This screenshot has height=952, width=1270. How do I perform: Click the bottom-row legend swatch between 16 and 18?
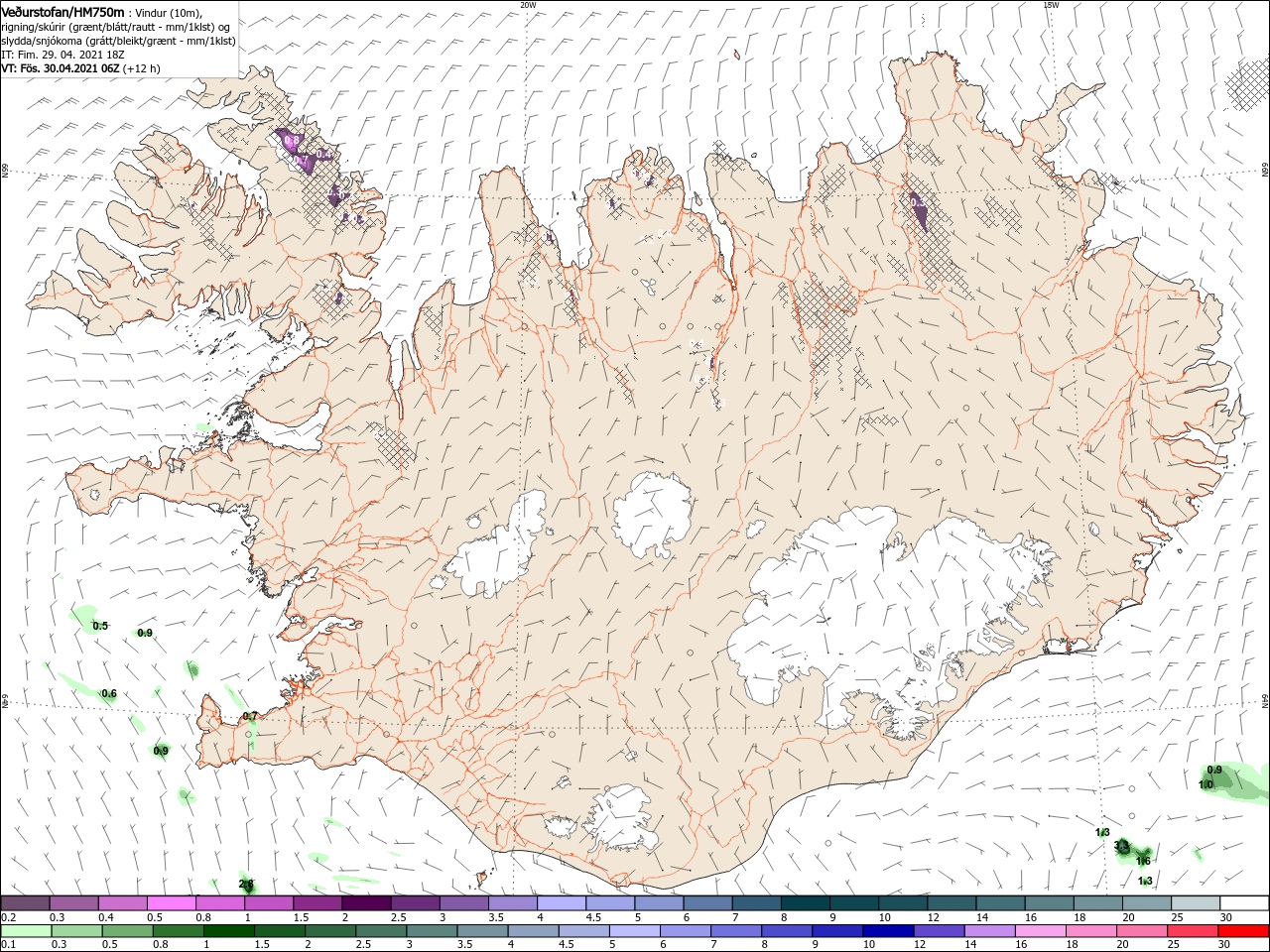click(x=1041, y=931)
